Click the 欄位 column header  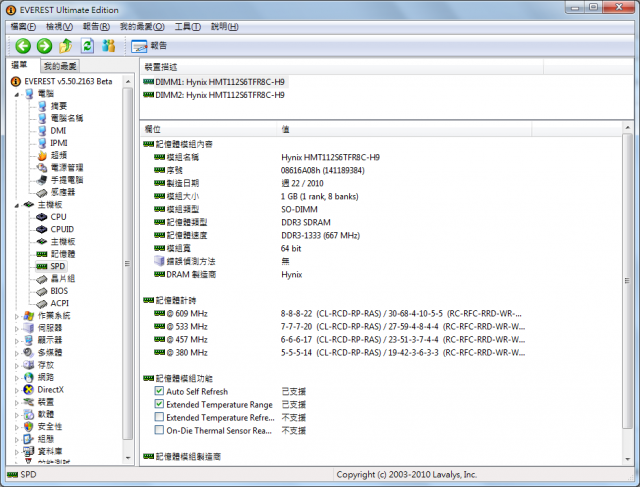point(209,129)
